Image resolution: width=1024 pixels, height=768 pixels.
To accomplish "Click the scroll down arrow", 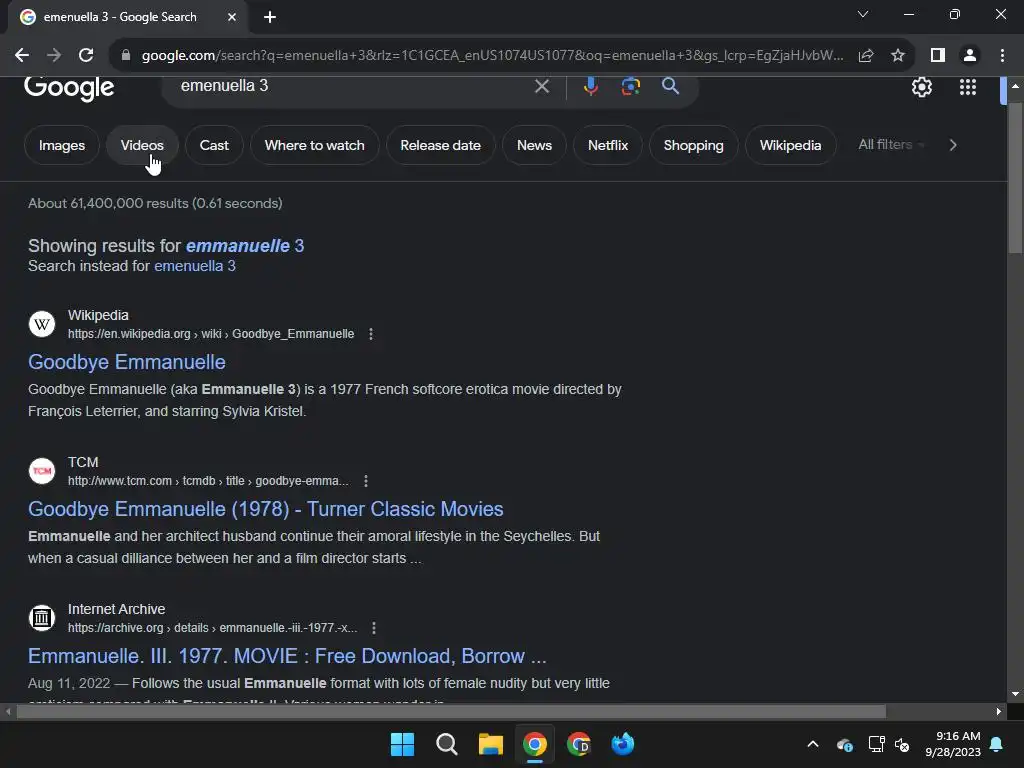I will click(x=1015, y=695).
